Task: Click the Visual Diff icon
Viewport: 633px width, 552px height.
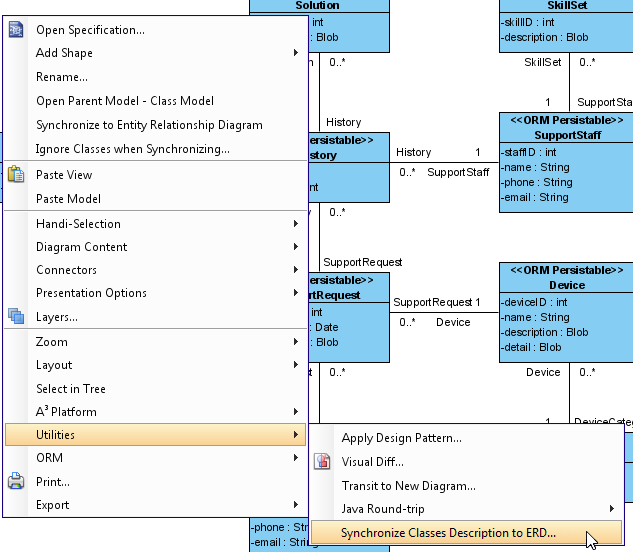Action: click(322, 462)
